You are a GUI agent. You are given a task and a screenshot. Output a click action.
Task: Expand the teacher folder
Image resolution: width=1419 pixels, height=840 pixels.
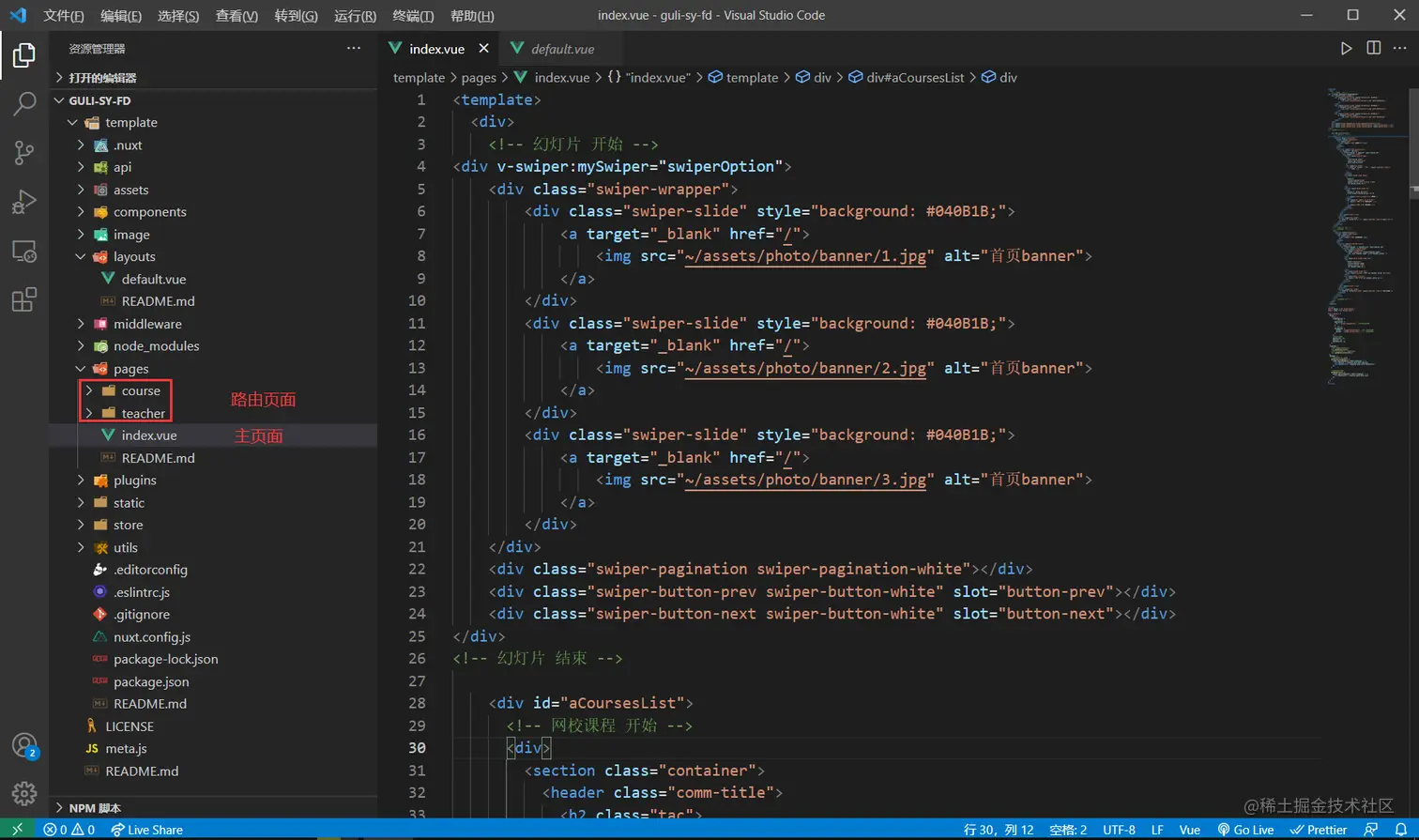(214, 414)
